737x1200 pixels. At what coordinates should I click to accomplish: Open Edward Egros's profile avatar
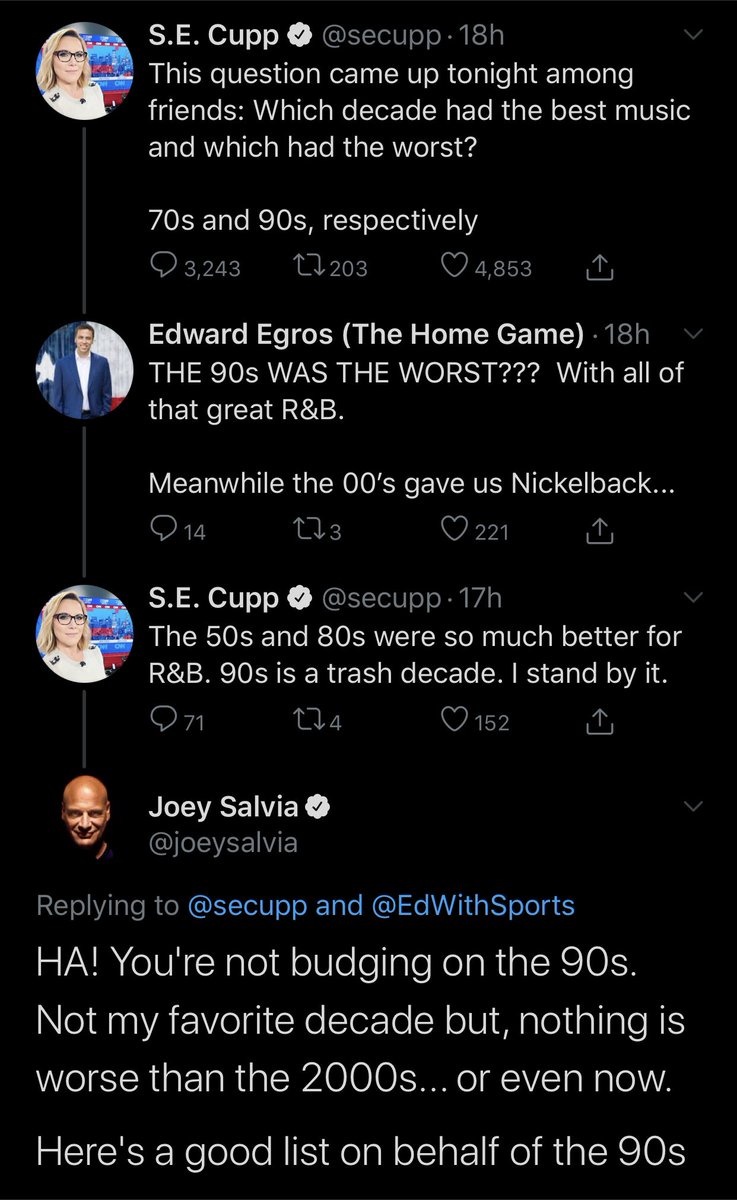(85, 370)
